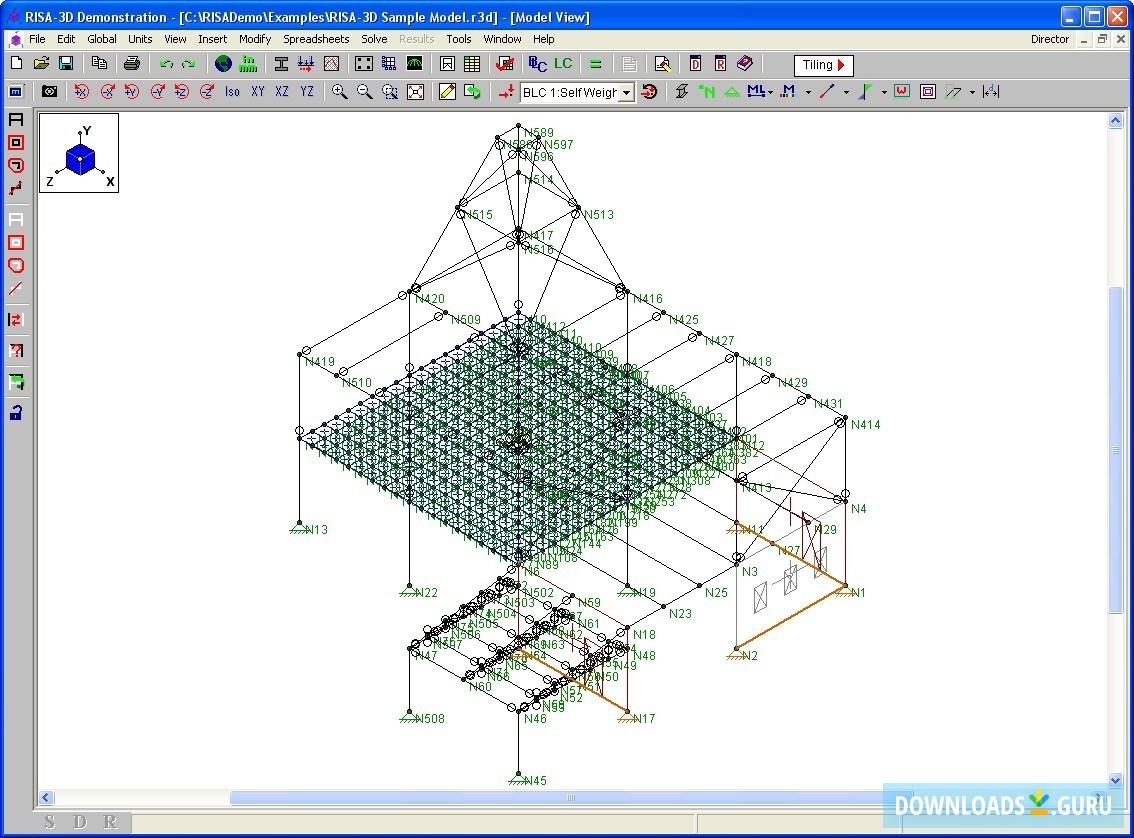Click the Tiling button
The height and width of the screenshot is (838, 1134).
pyautogui.click(x=822, y=64)
